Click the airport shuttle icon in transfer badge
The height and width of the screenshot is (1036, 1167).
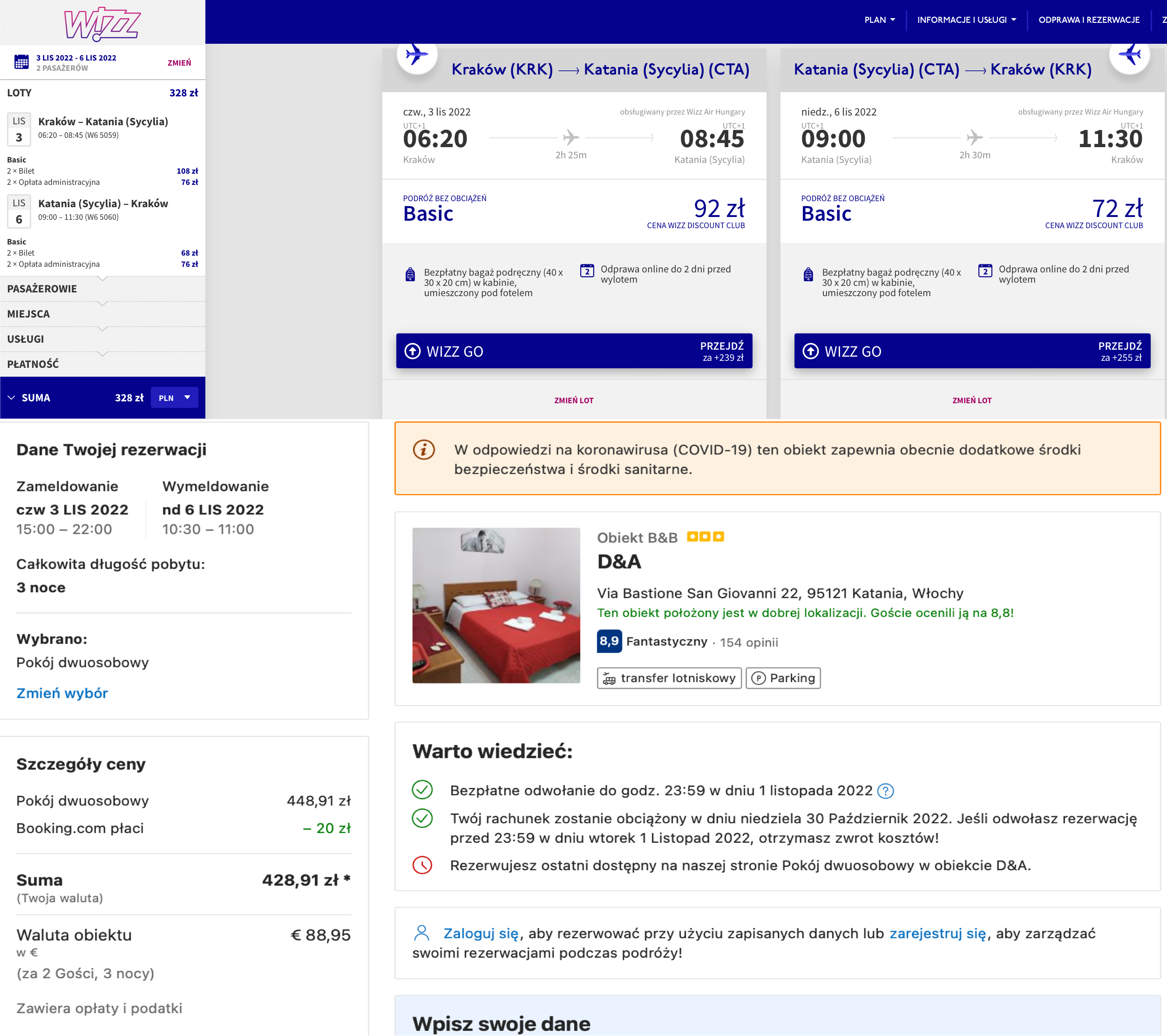(609, 679)
